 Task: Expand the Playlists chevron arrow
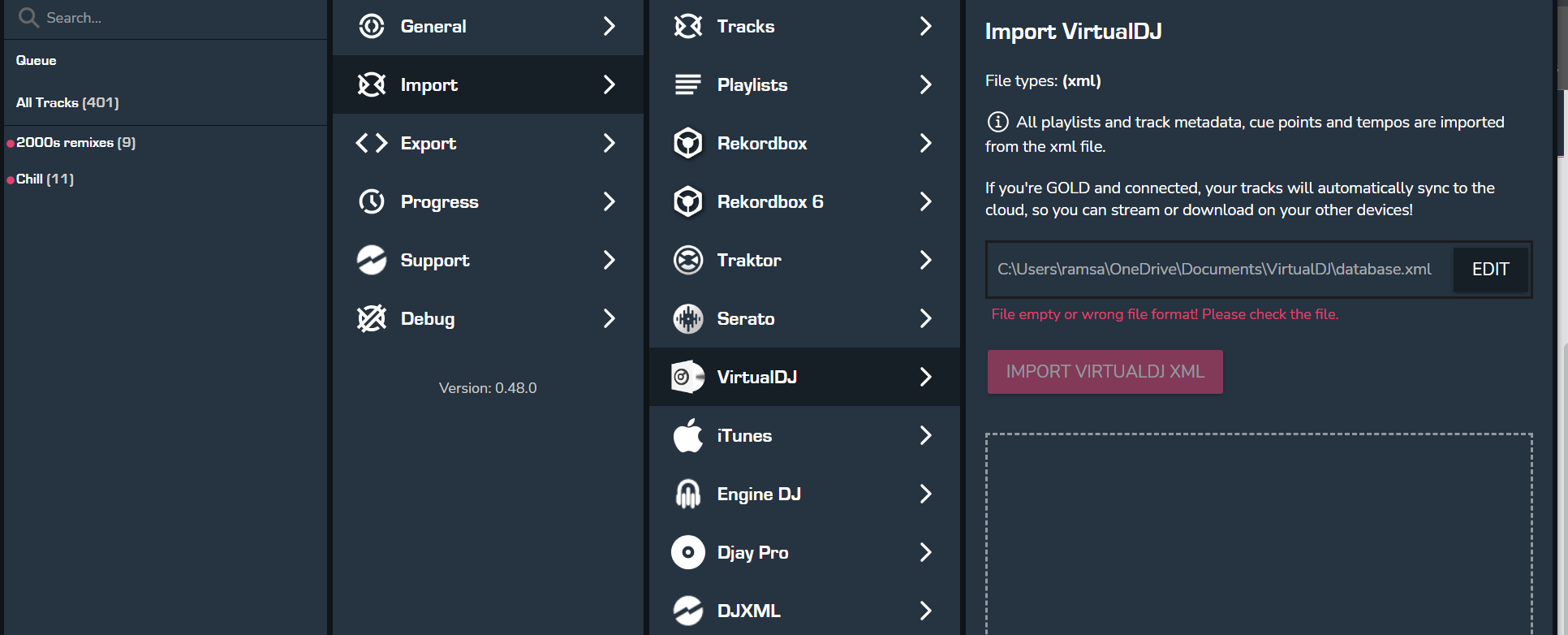click(926, 84)
